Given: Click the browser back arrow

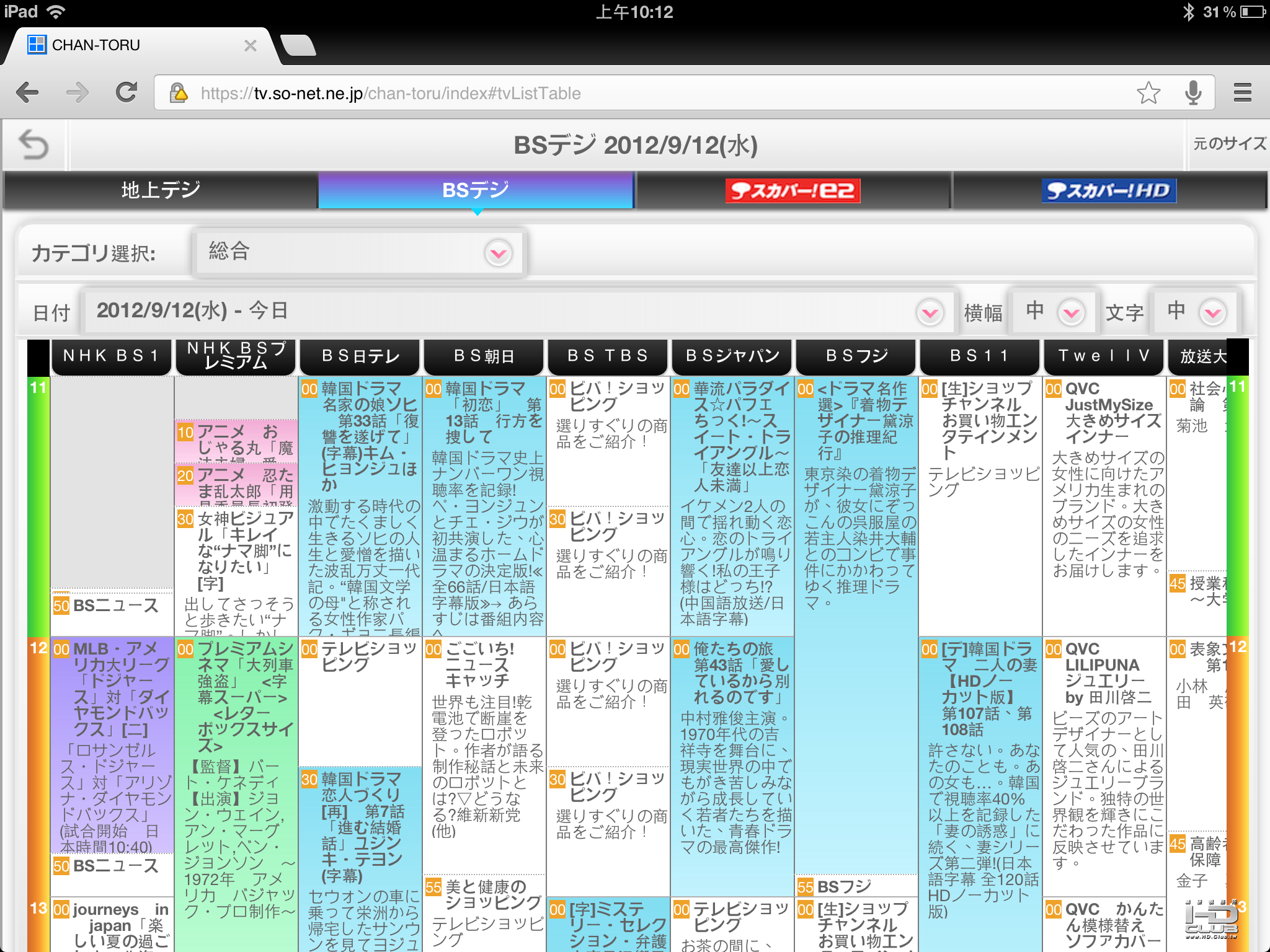Looking at the screenshot, I should coord(27,93).
